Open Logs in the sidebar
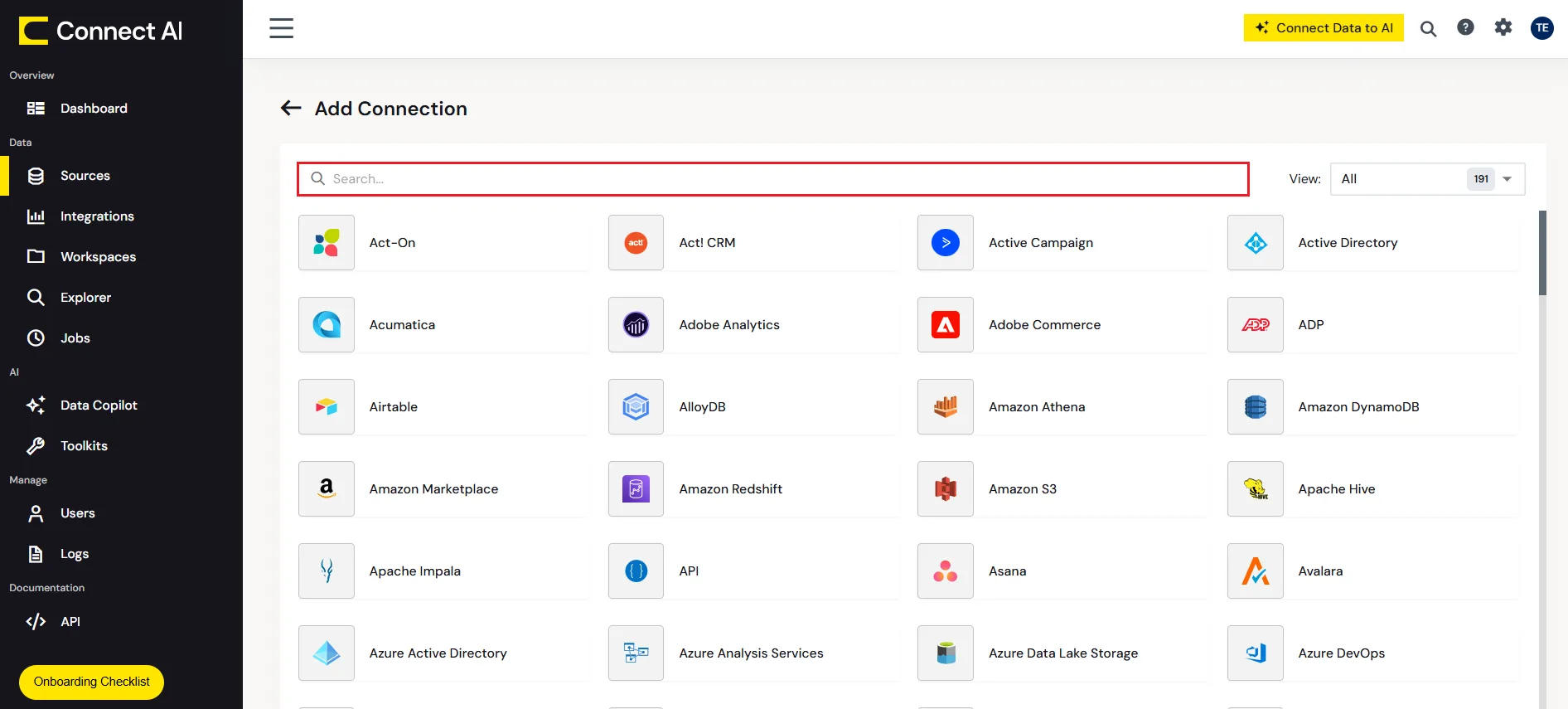Viewport: 1568px width, 709px height. coord(121,554)
